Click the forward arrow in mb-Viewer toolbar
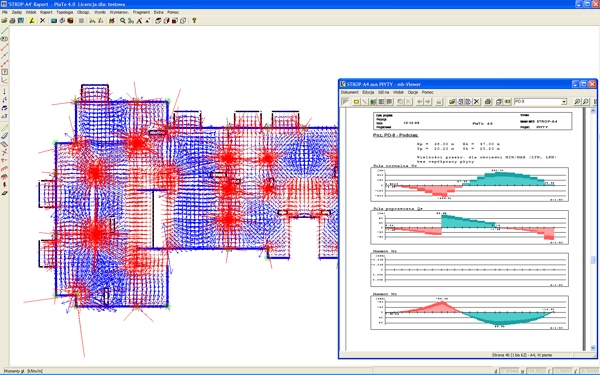Image resolution: width=600 pixels, height=375 pixels. click(427, 102)
